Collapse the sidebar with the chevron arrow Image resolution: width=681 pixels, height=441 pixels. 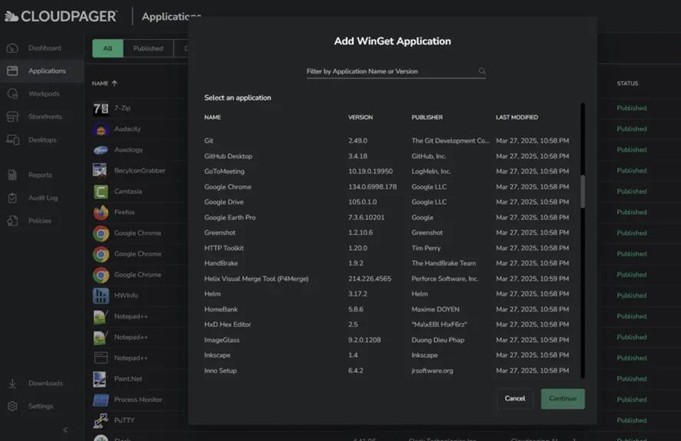click(65, 430)
